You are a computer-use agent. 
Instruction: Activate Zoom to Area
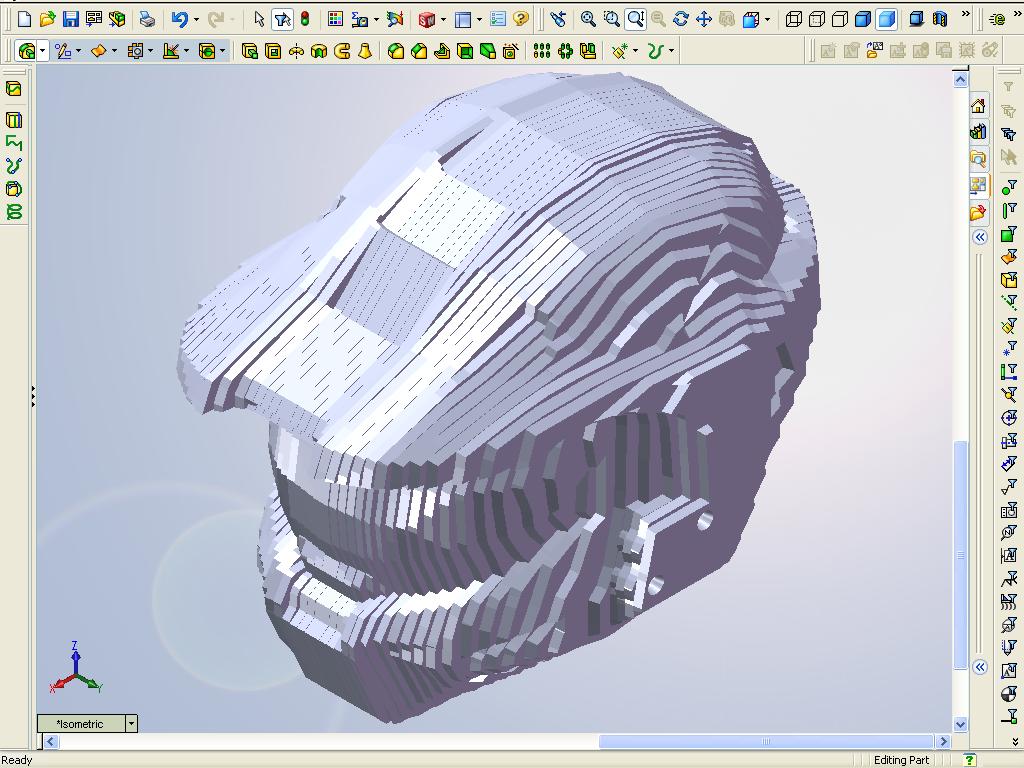click(611, 20)
